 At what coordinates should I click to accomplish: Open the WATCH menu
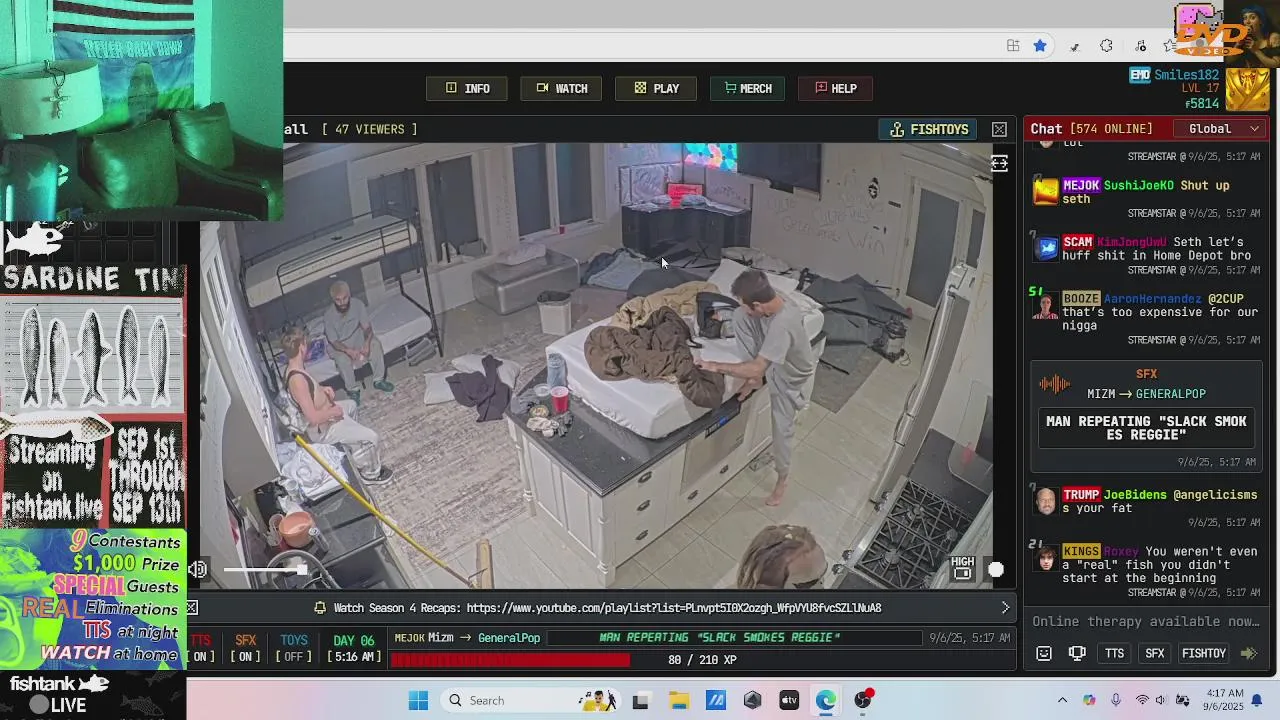561,88
